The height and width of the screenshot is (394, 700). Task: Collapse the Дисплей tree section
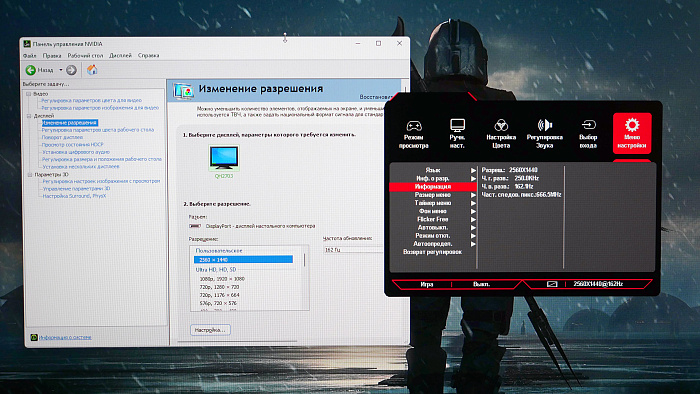pyautogui.click(x=29, y=116)
